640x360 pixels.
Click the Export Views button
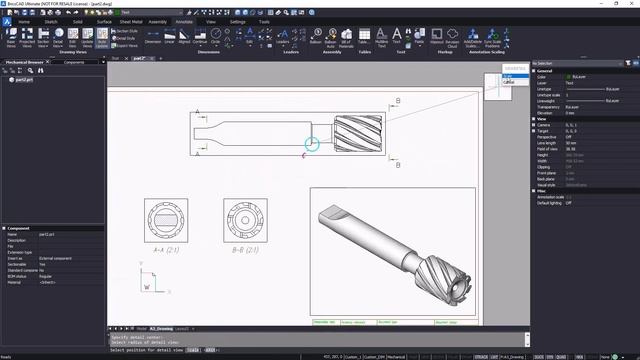click(x=124, y=46)
